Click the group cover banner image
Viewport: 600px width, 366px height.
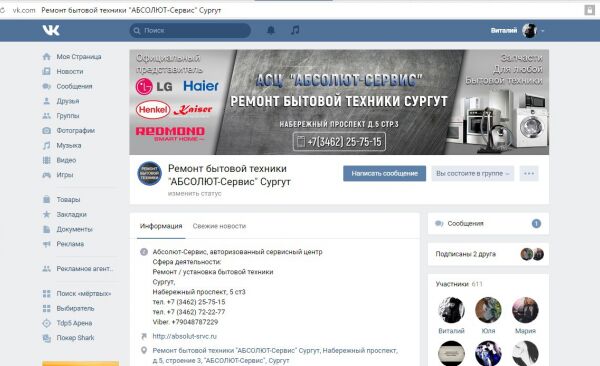(x=339, y=102)
